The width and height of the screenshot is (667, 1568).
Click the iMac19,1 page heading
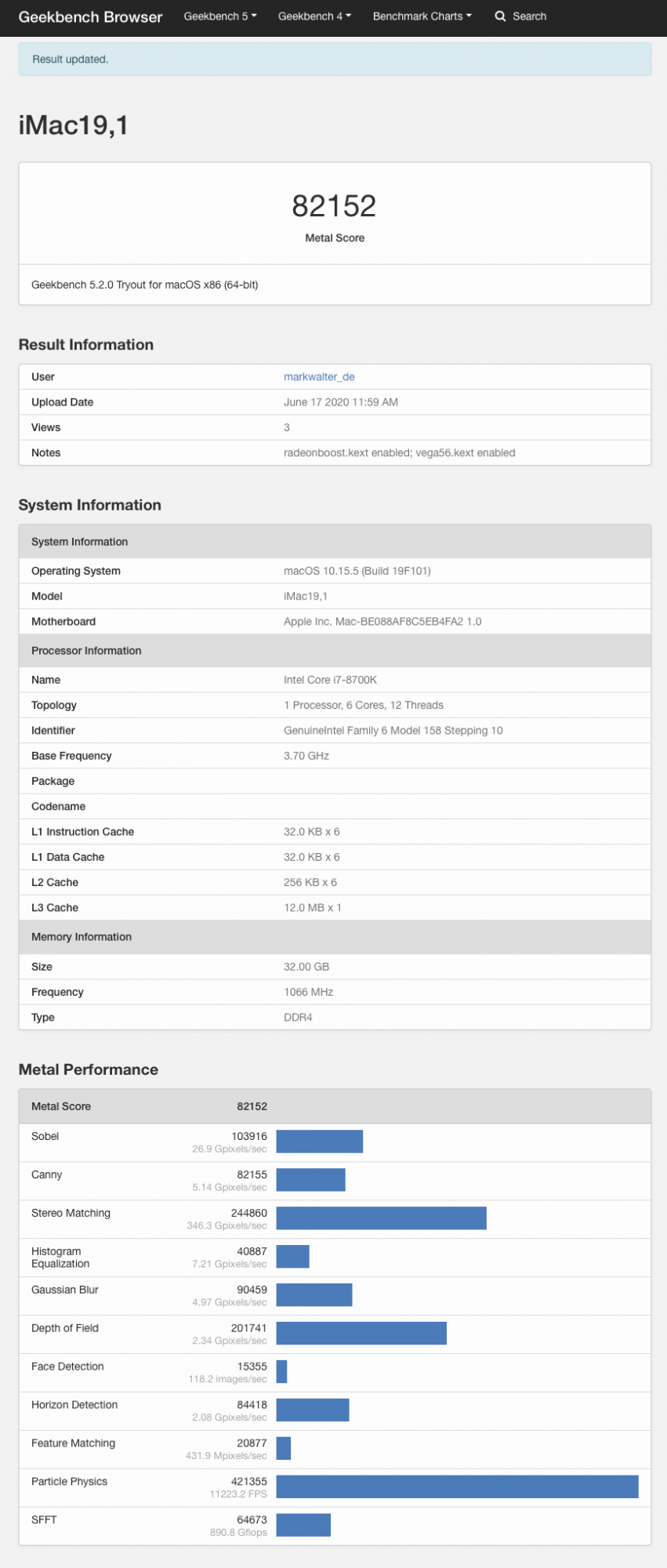point(74,125)
